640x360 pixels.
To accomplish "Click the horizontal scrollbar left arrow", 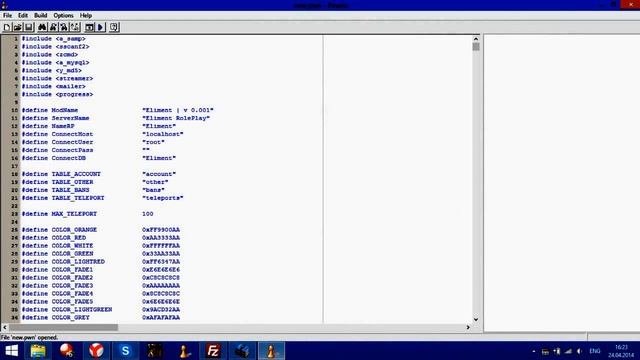I will pyautogui.click(x=5, y=327).
